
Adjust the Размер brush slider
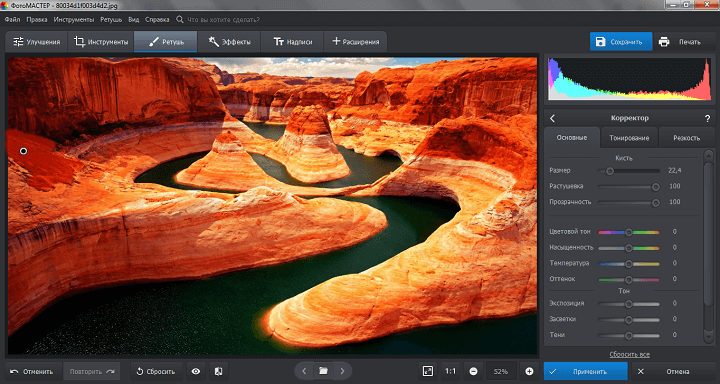(629, 171)
